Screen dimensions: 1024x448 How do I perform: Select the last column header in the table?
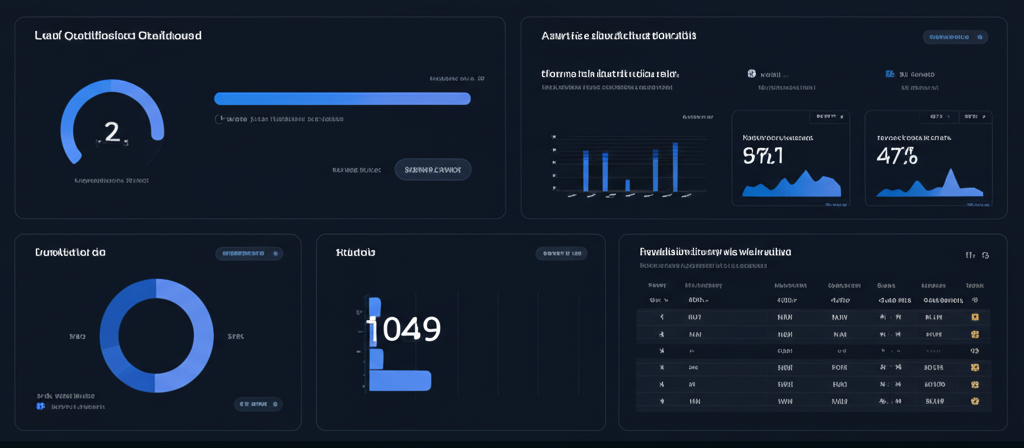point(974,285)
